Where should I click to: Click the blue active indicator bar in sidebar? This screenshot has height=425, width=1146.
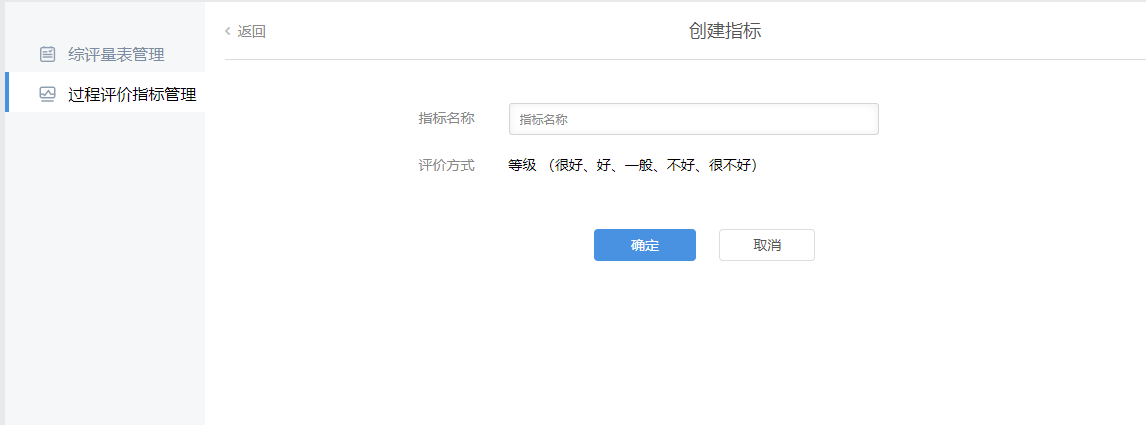click(7, 92)
